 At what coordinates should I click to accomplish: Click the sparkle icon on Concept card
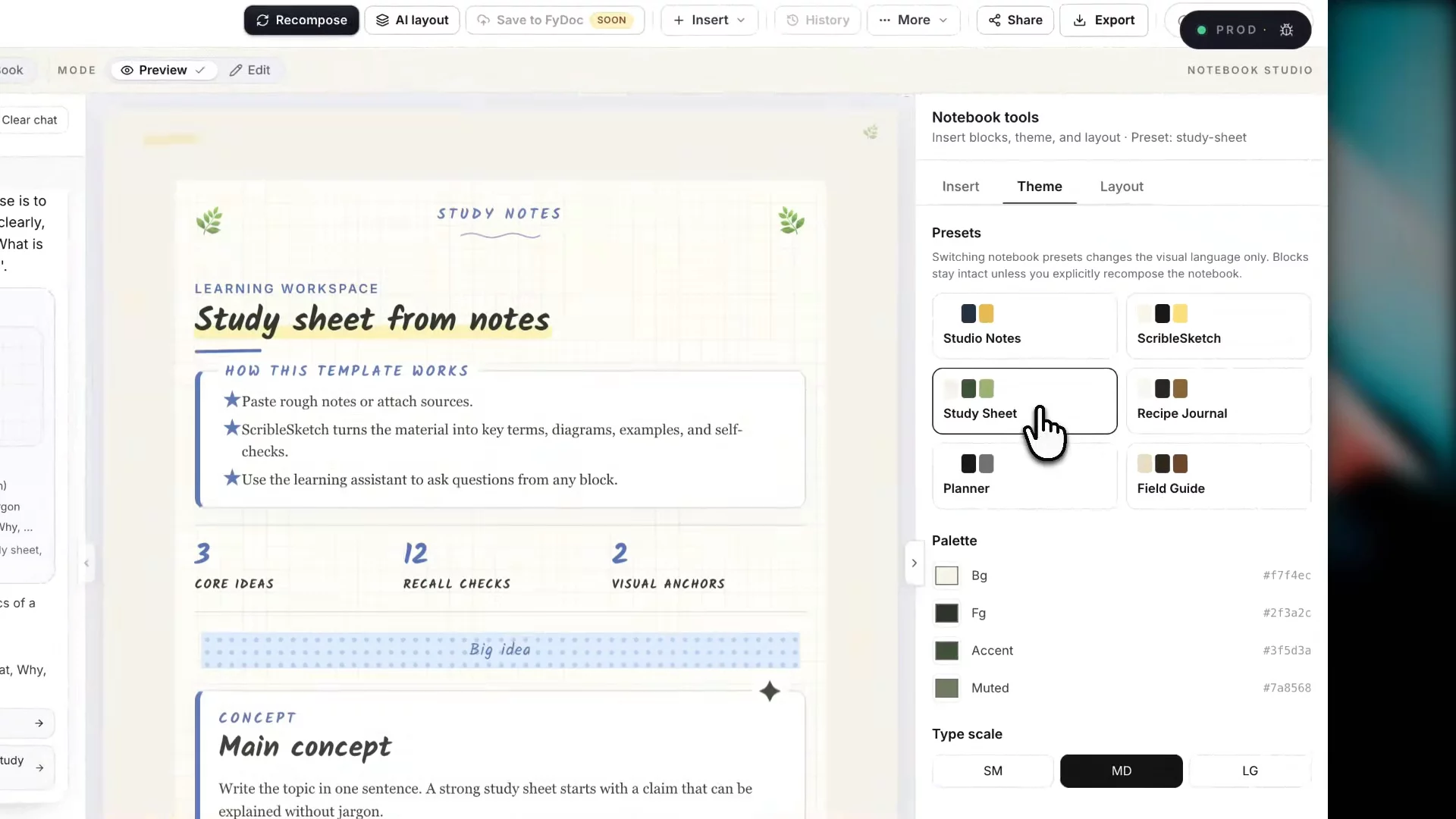coord(770,691)
